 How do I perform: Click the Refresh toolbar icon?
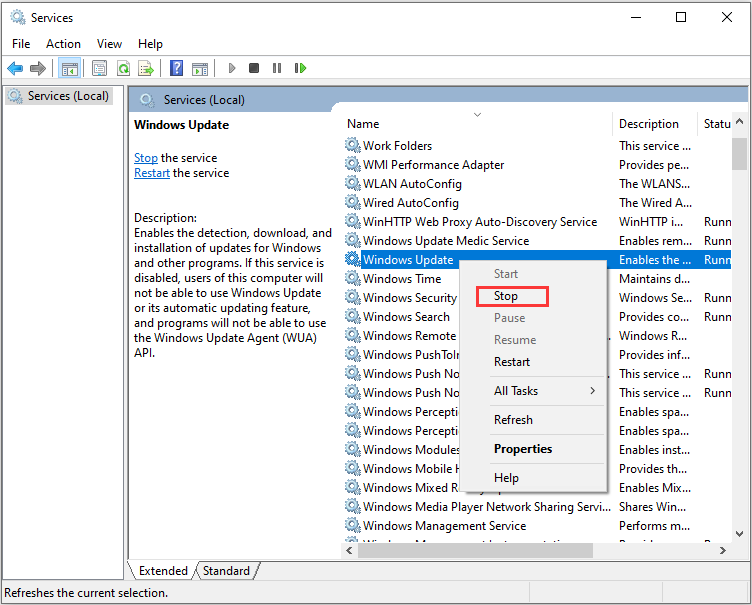click(x=123, y=69)
